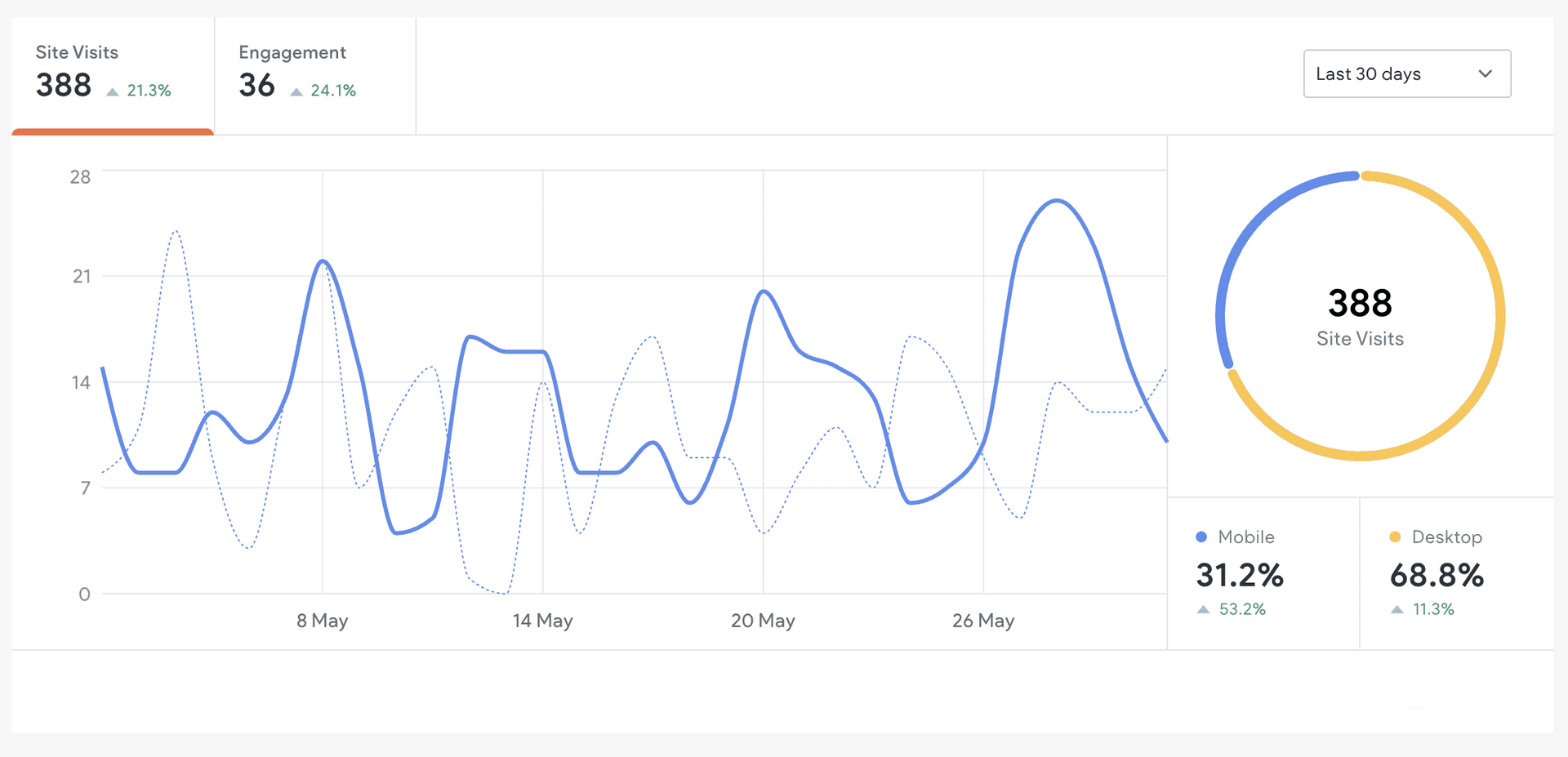
Task: Click the 20 May axis label
Action: tap(763, 621)
